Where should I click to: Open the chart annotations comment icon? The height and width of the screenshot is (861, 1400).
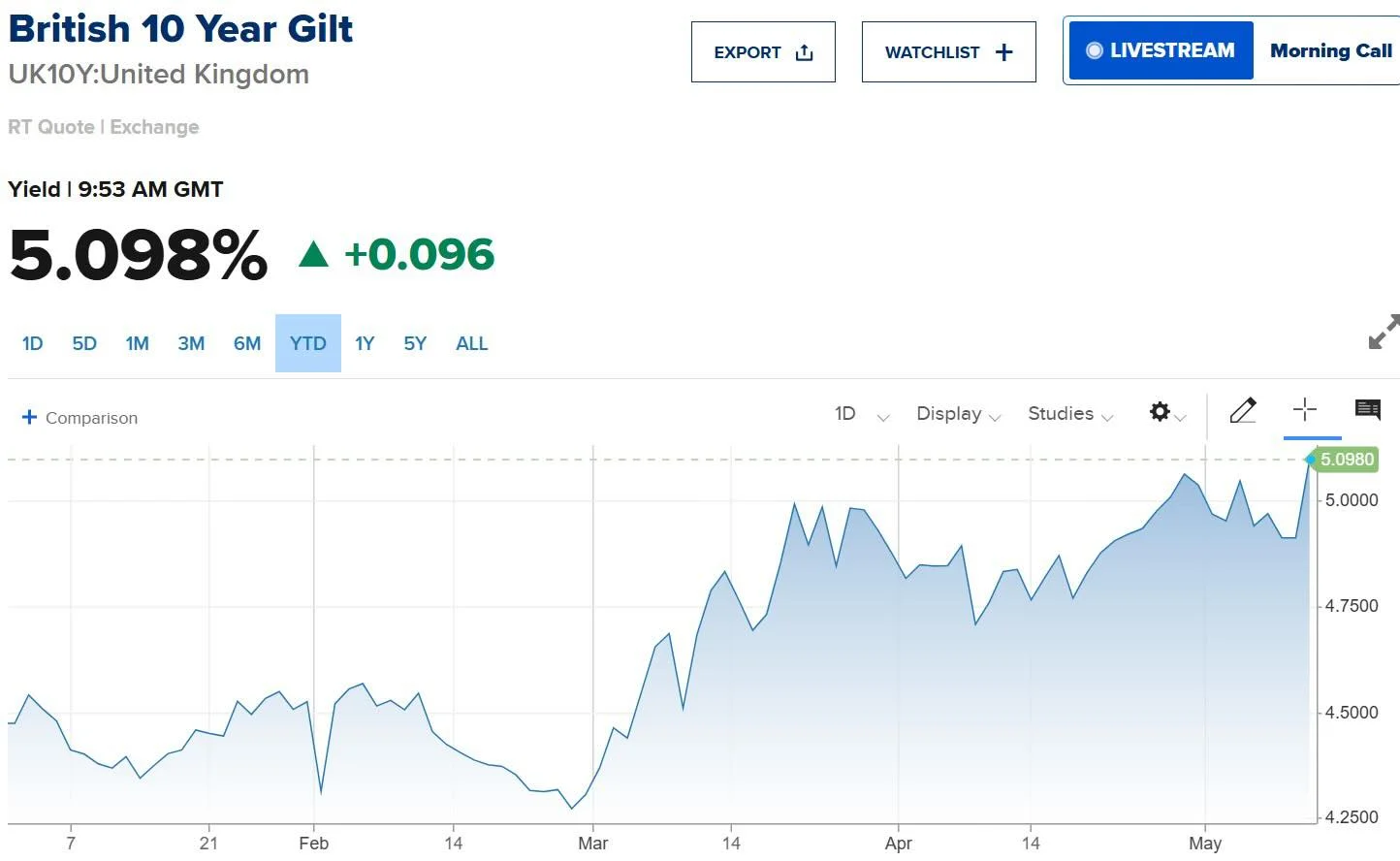(x=1368, y=409)
